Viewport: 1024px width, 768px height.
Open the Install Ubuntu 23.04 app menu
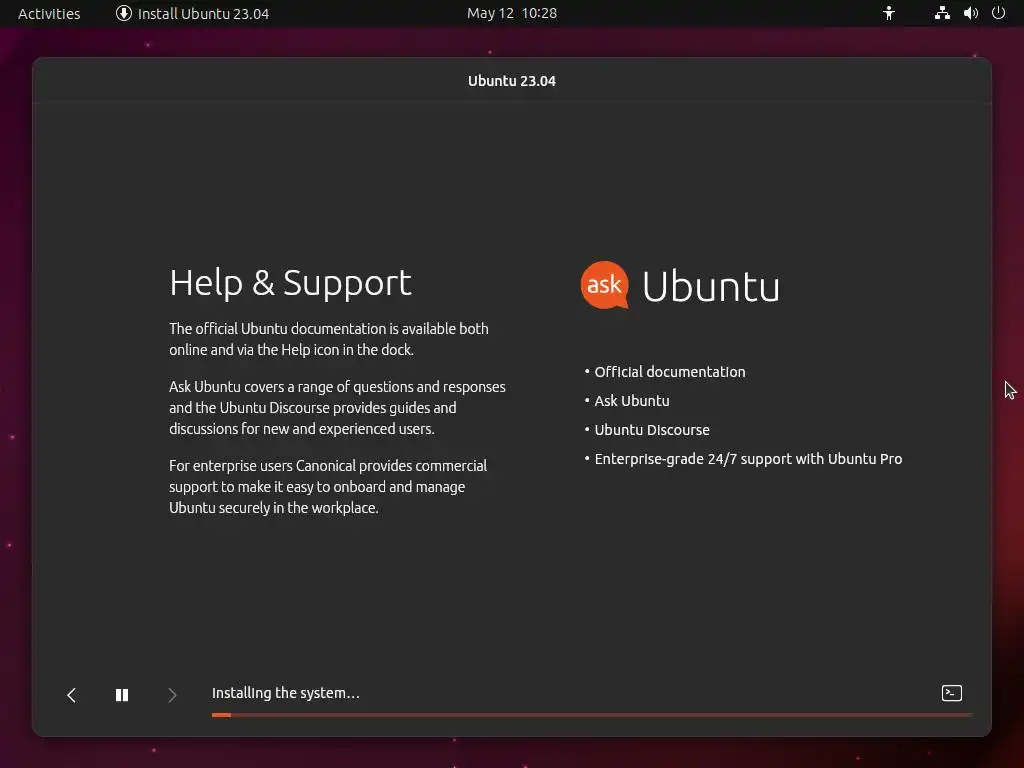click(193, 14)
